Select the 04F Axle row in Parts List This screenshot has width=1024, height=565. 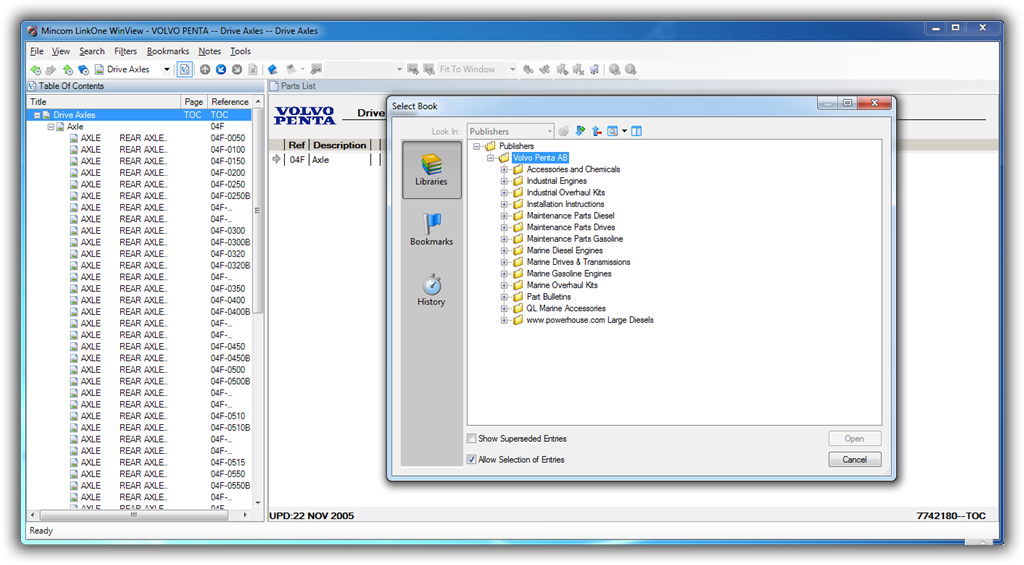pyautogui.click(x=327, y=159)
